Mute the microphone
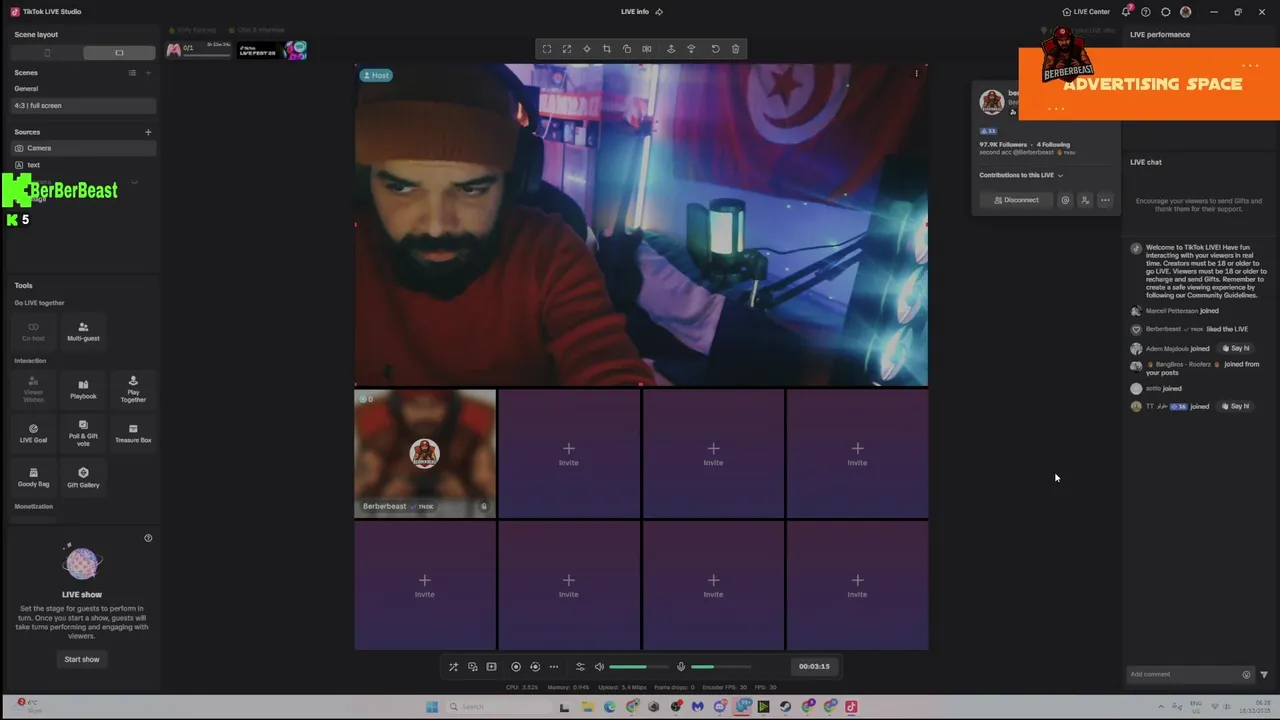This screenshot has width=1280, height=720. point(681,667)
